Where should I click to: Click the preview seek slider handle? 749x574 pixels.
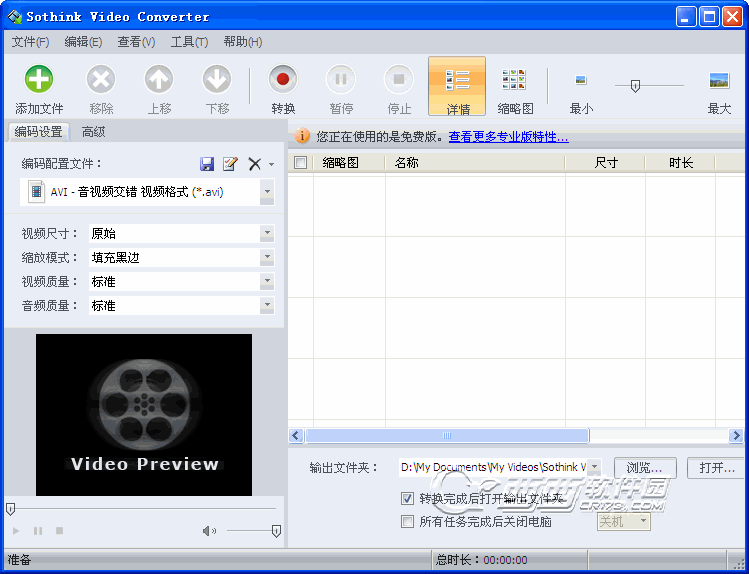10,509
